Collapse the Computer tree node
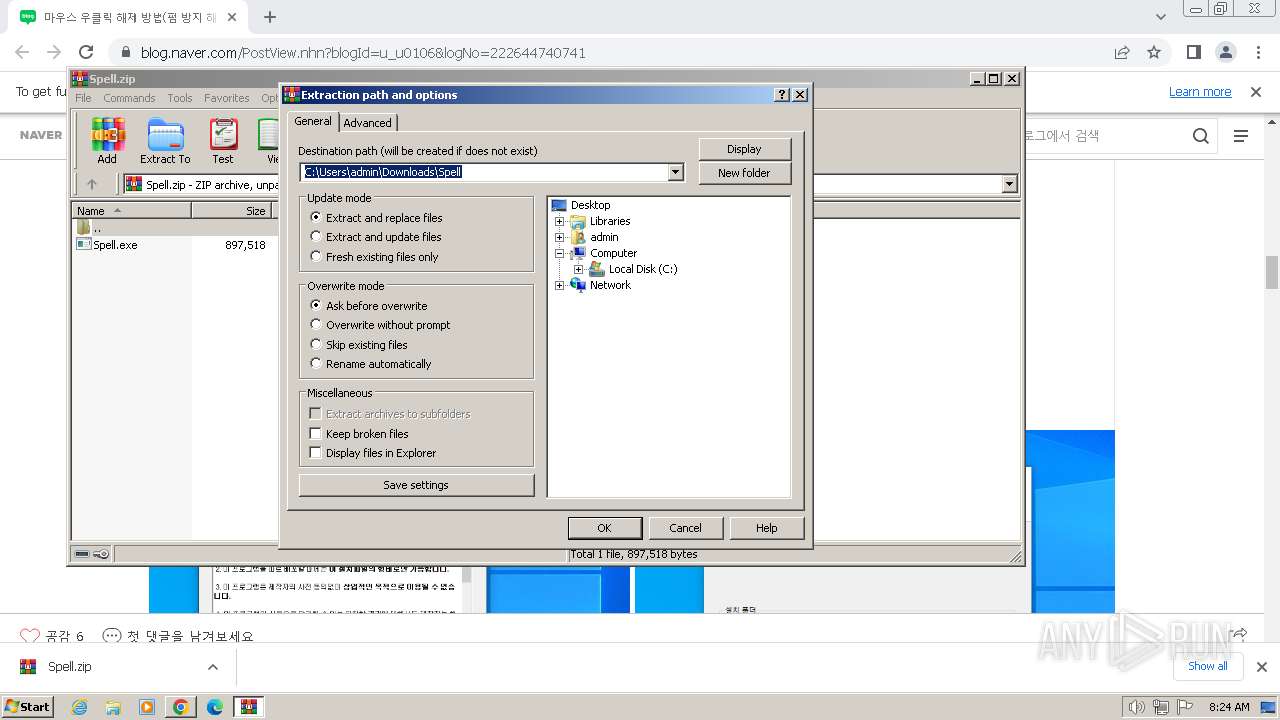 point(560,253)
